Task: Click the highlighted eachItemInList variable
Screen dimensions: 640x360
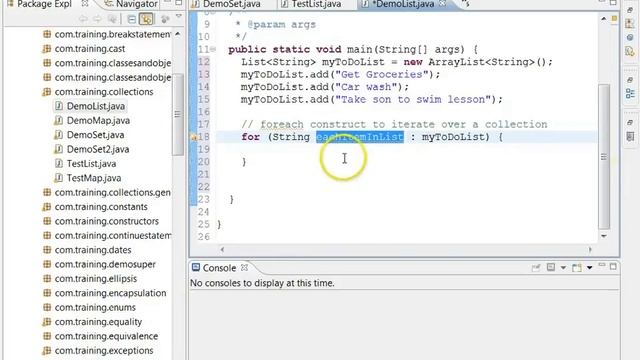Action: pos(360,137)
